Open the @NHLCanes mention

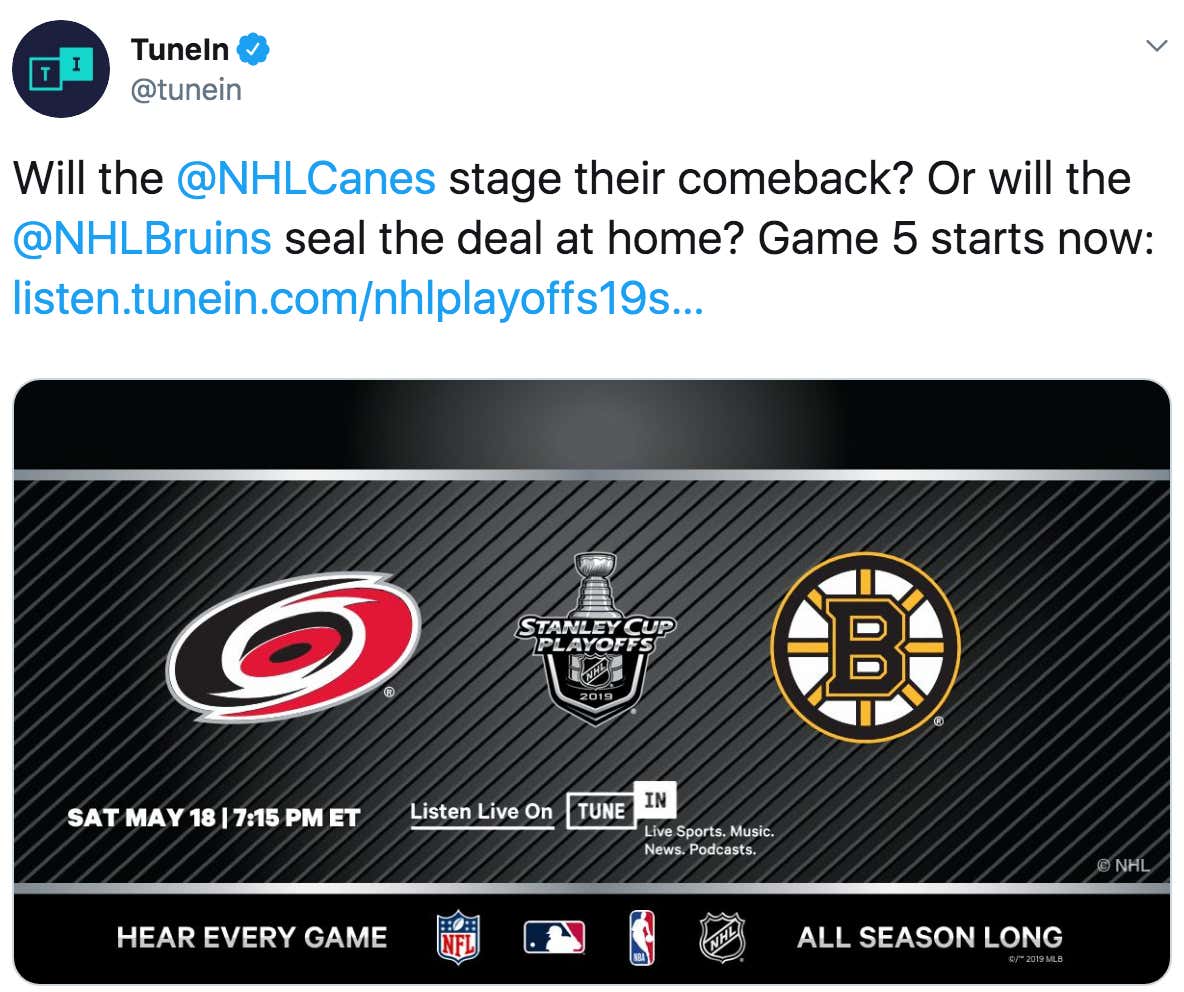[306, 179]
